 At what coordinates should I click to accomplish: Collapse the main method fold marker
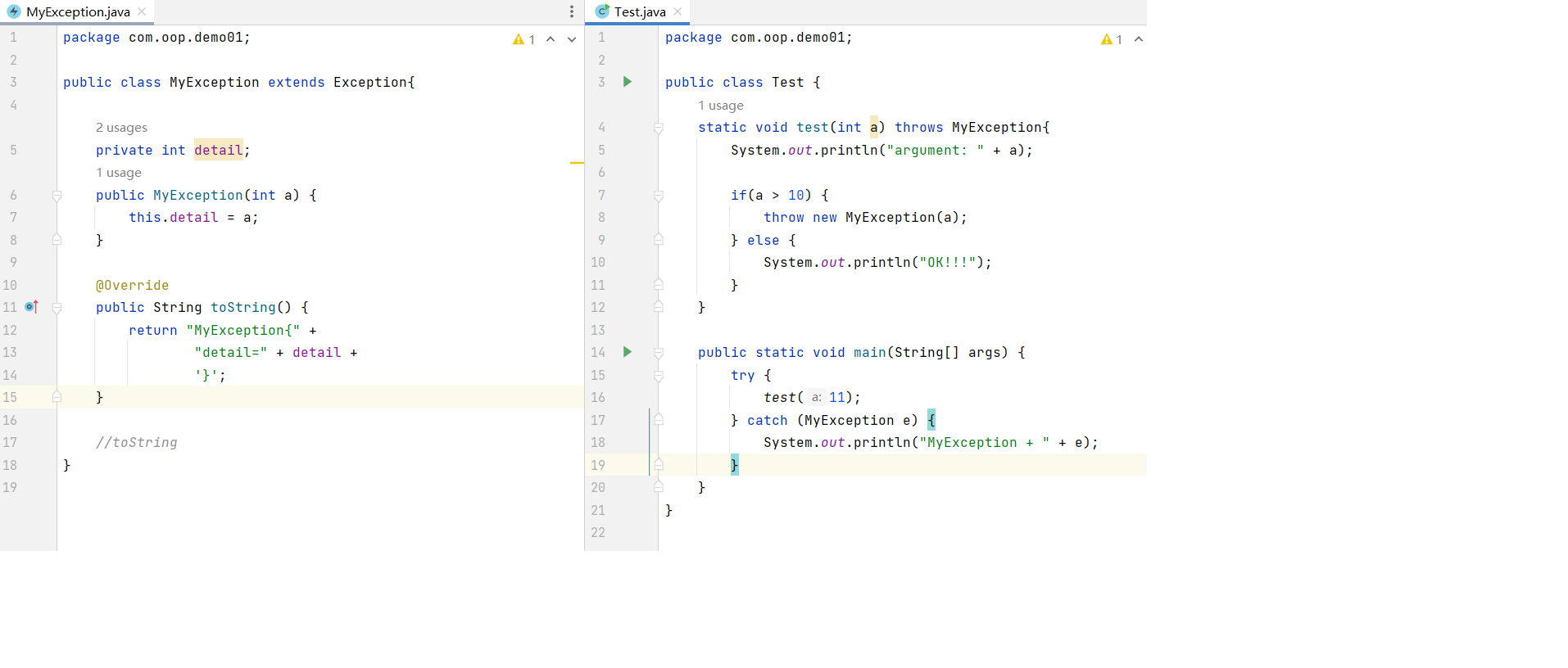click(x=658, y=353)
